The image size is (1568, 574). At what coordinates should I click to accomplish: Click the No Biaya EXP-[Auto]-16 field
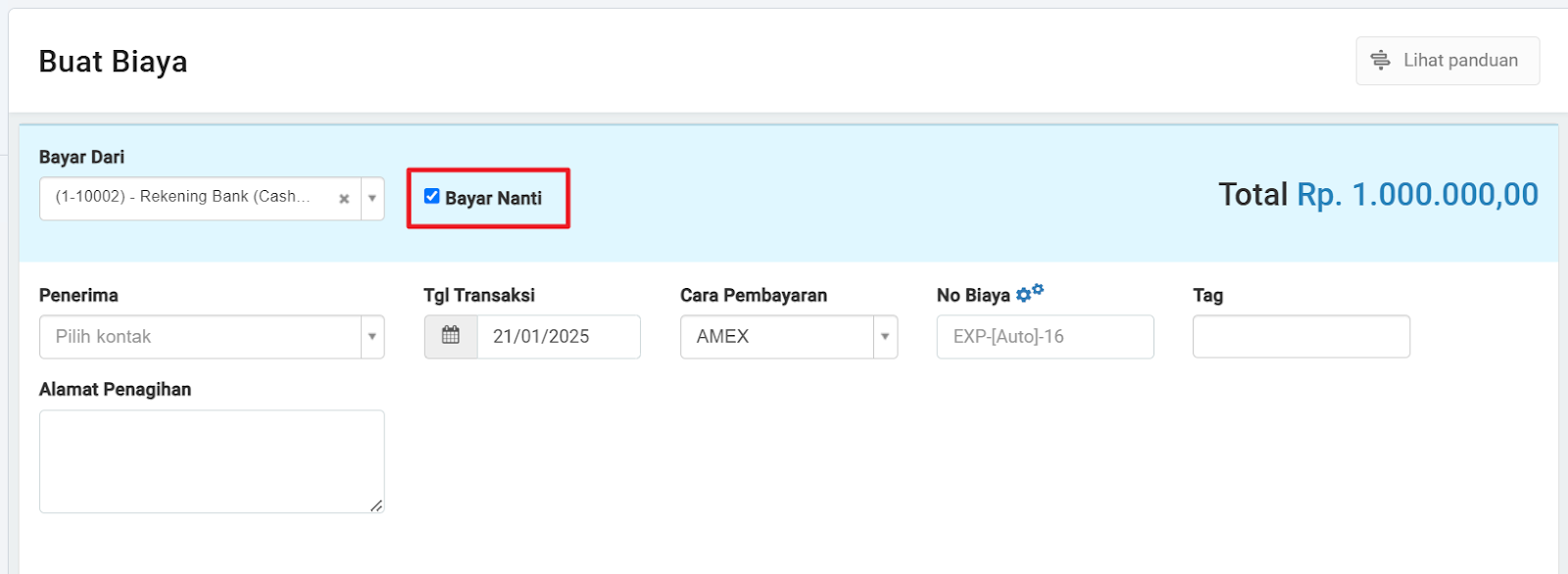(1045, 336)
